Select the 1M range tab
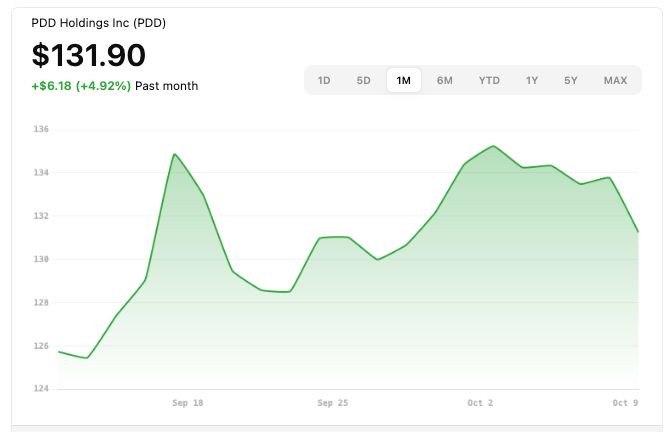The height and width of the screenshot is (432, 670). (x=404, y=80)
